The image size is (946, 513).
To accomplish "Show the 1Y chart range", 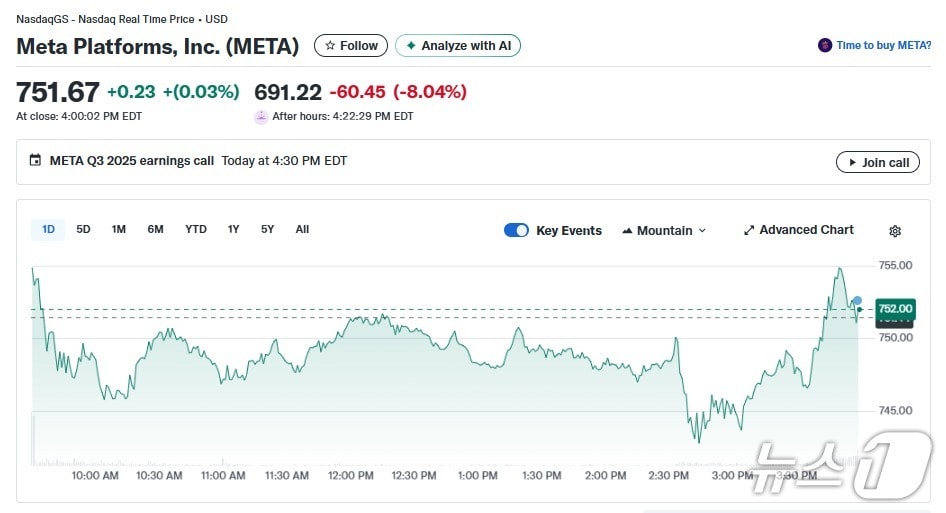I will (x=233, y=229).
